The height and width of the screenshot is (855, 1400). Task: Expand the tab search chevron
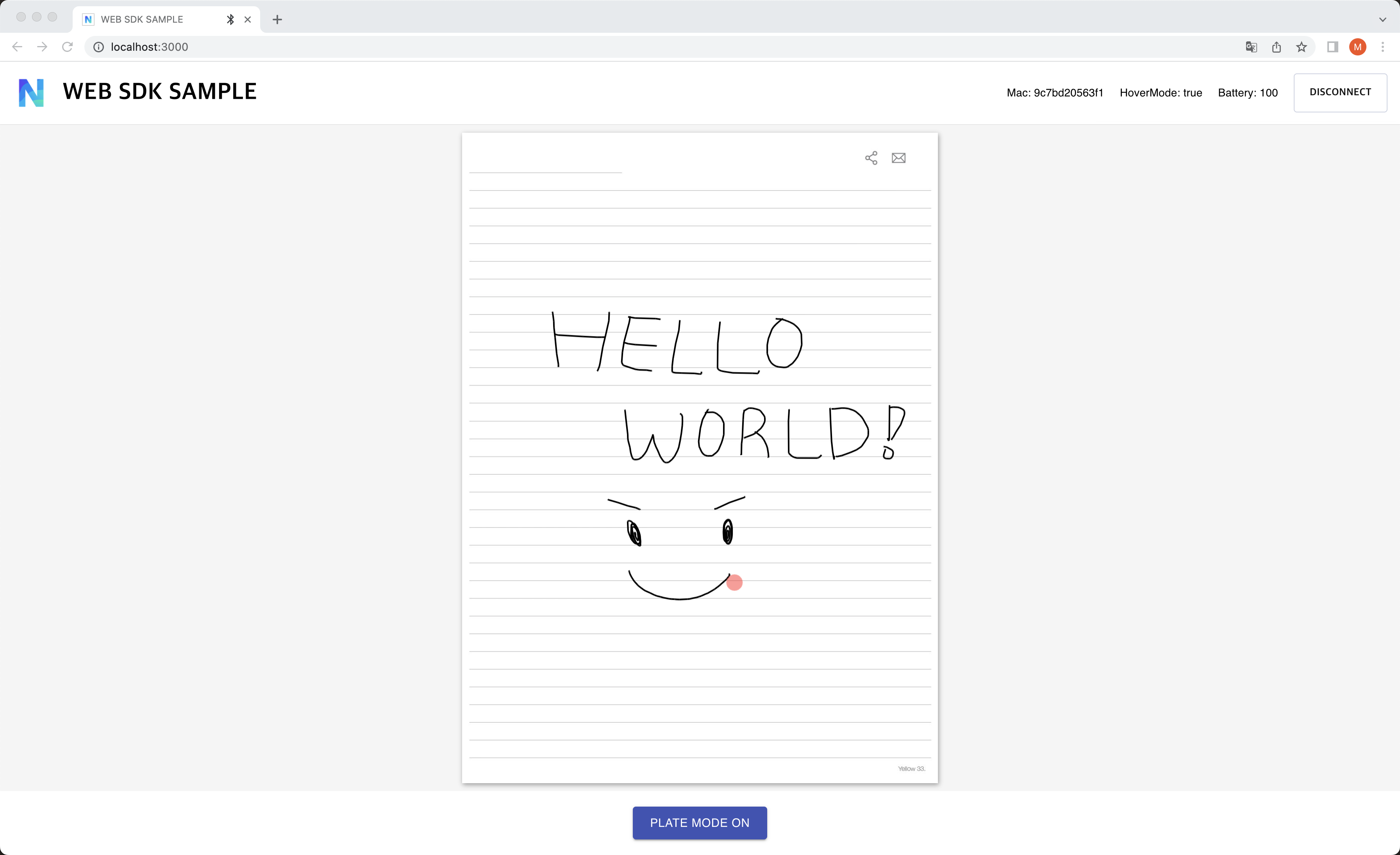click(x=1382, y=19)
